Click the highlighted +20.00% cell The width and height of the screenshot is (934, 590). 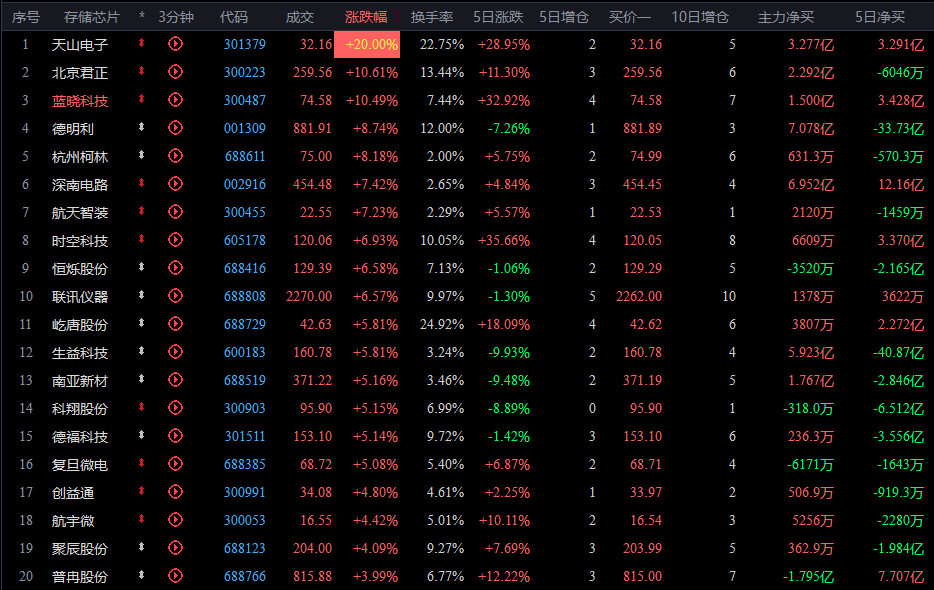[x=367, y=45]
